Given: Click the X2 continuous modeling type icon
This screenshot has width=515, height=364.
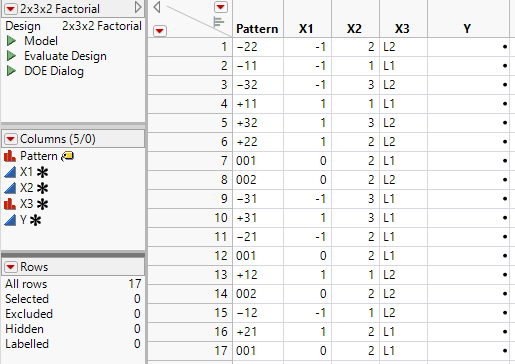Looking at the screenshot, I should [10, 188].
